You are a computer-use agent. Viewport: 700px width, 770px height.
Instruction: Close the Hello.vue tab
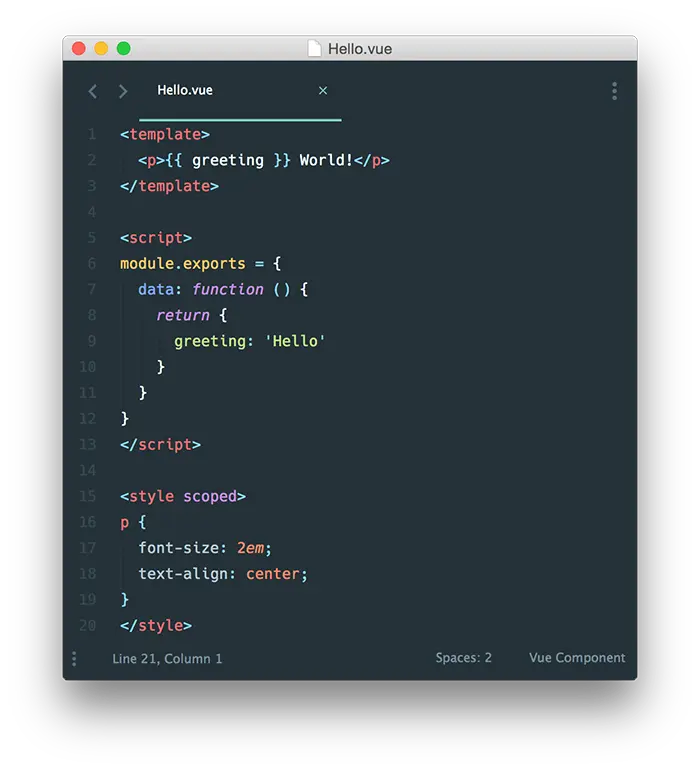[x=323, y=90]
